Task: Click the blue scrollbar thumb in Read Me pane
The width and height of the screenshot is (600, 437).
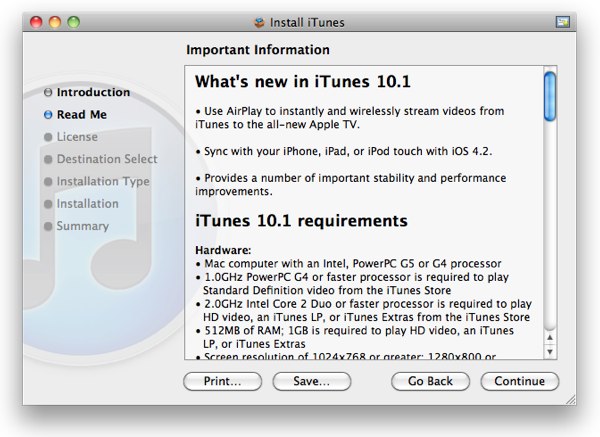Action: [550, 95]
